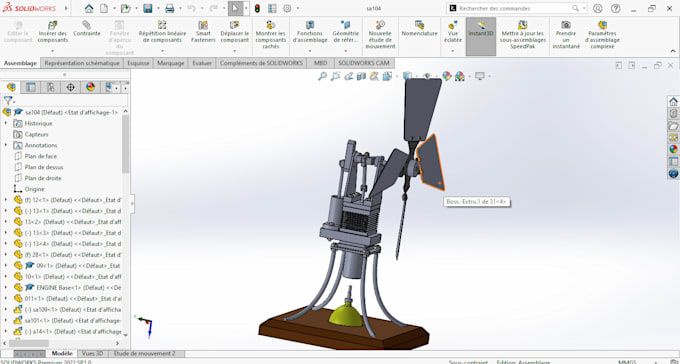Activate the Select cursor tool
680x364 pixels.
(x=235, y=8)
